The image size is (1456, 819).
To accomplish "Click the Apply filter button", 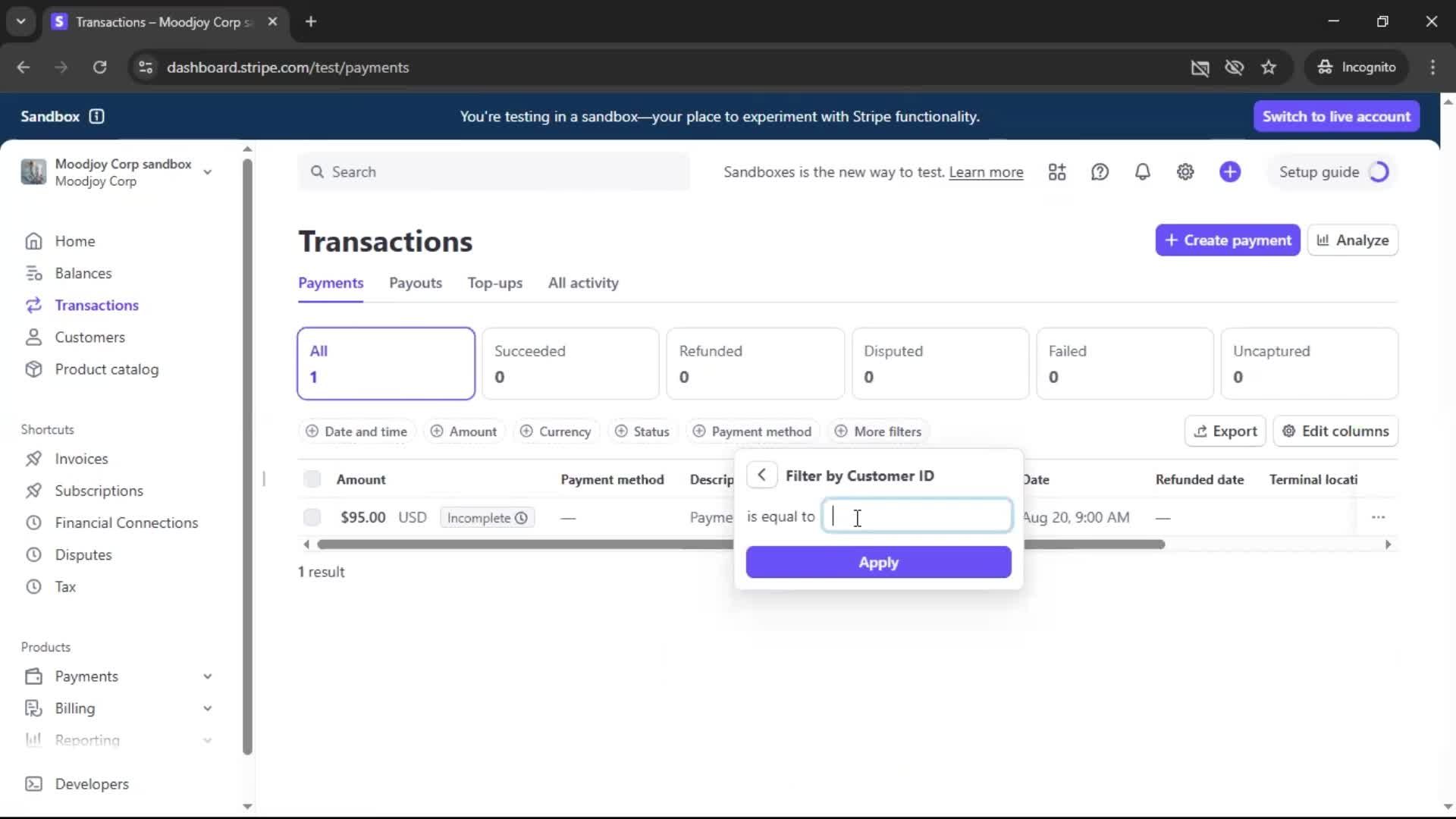I will [878, 563].
